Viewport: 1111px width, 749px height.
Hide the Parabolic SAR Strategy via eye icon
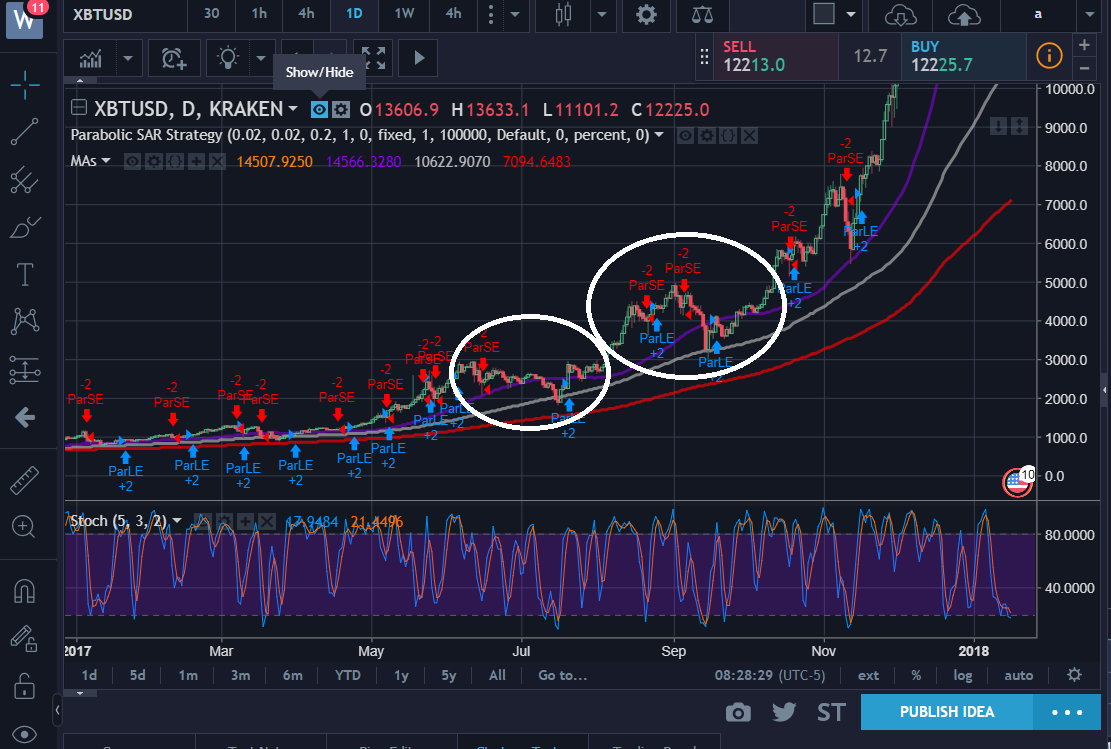(685, 135)
